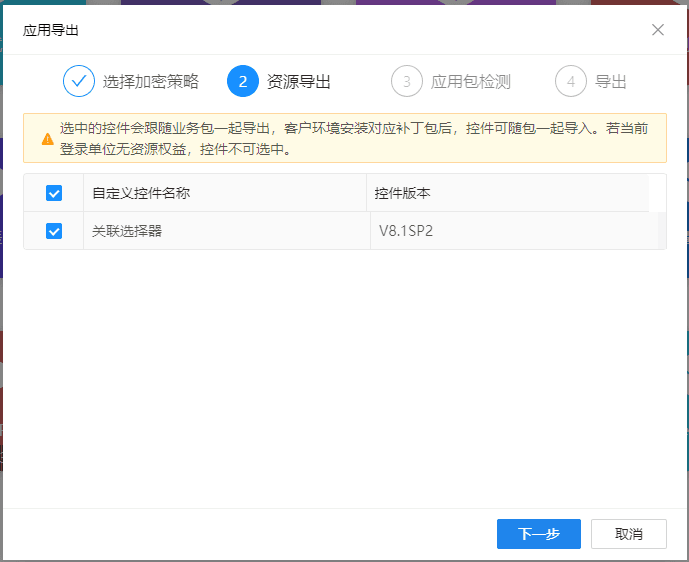The width and height of the screenshot is (689, 562).
Task: Close the 应用导出 dialog
Action: [x=657, y=30]
